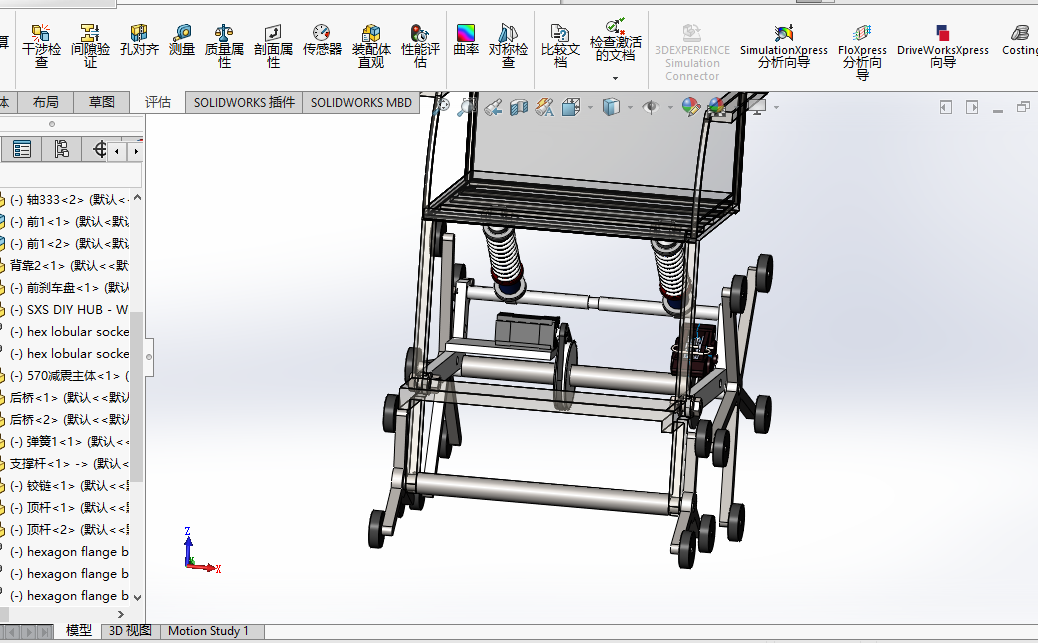The width and height of the screenshot is (1038, 643).
Task: Click Zoom to Area magnifier icon
Action: pyautogui.click(x=467, y=107)
